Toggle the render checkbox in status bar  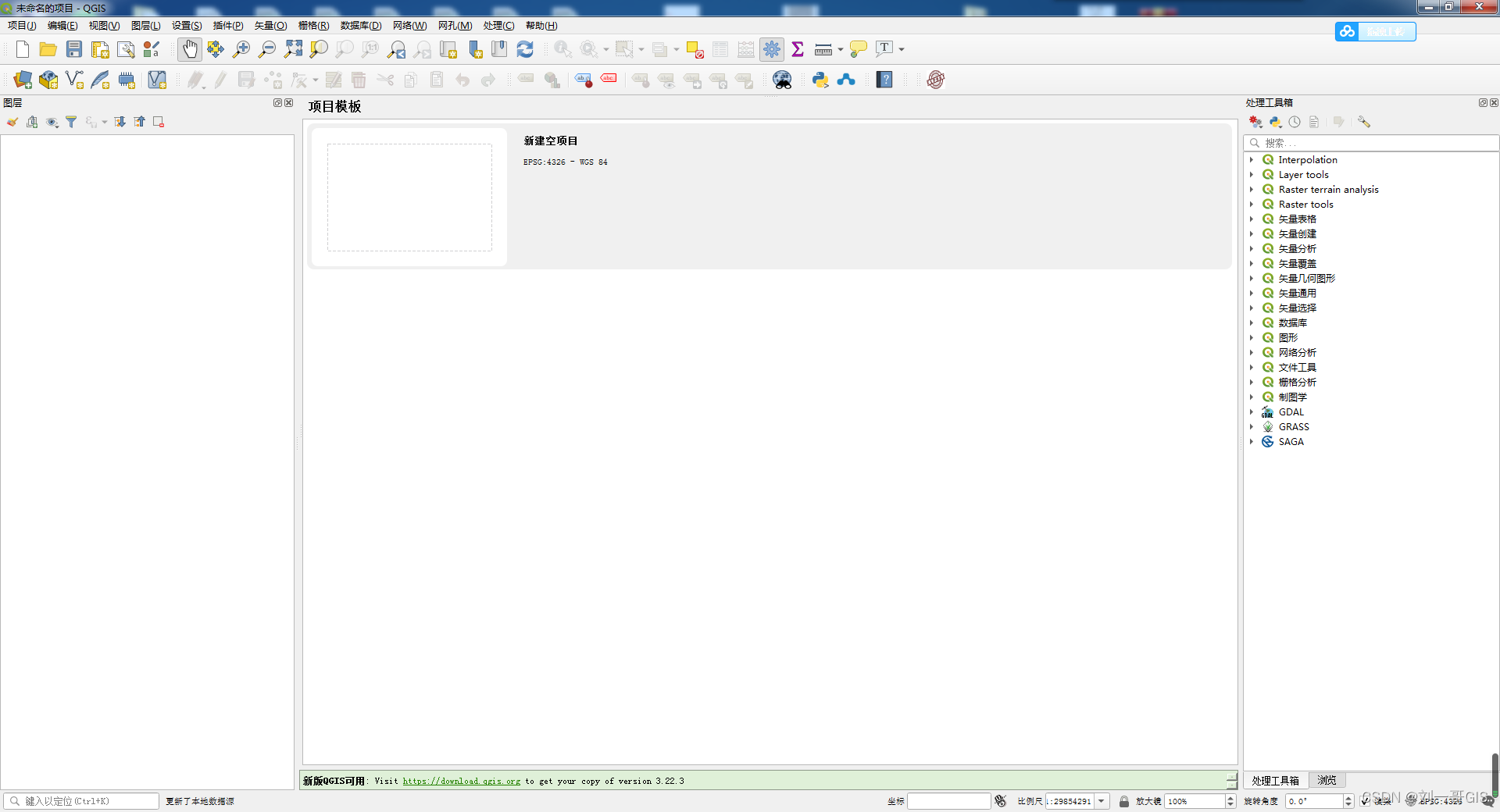pyautogui.click(x=1365, y=801)
